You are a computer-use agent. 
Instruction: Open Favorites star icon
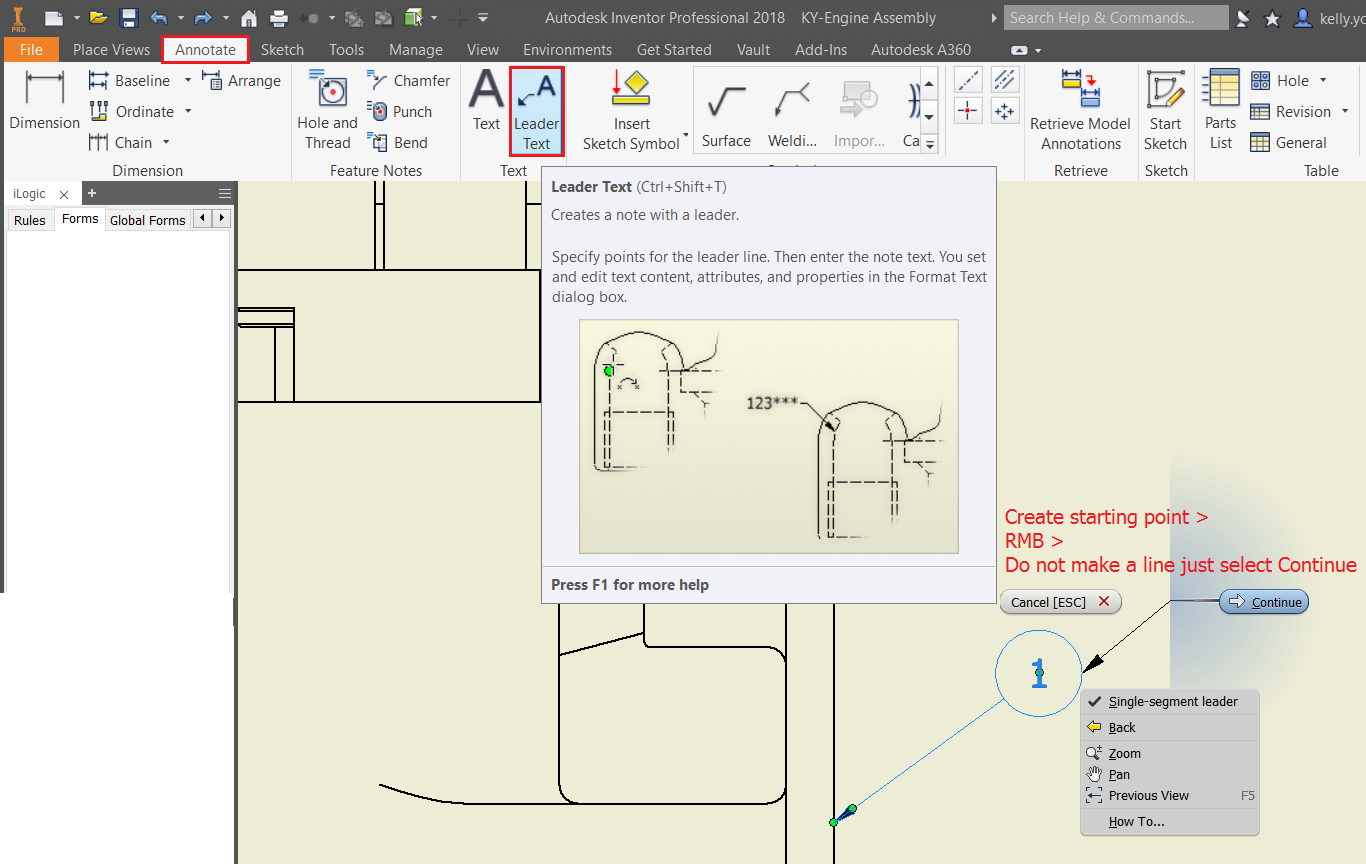(x=1272, y=18)
